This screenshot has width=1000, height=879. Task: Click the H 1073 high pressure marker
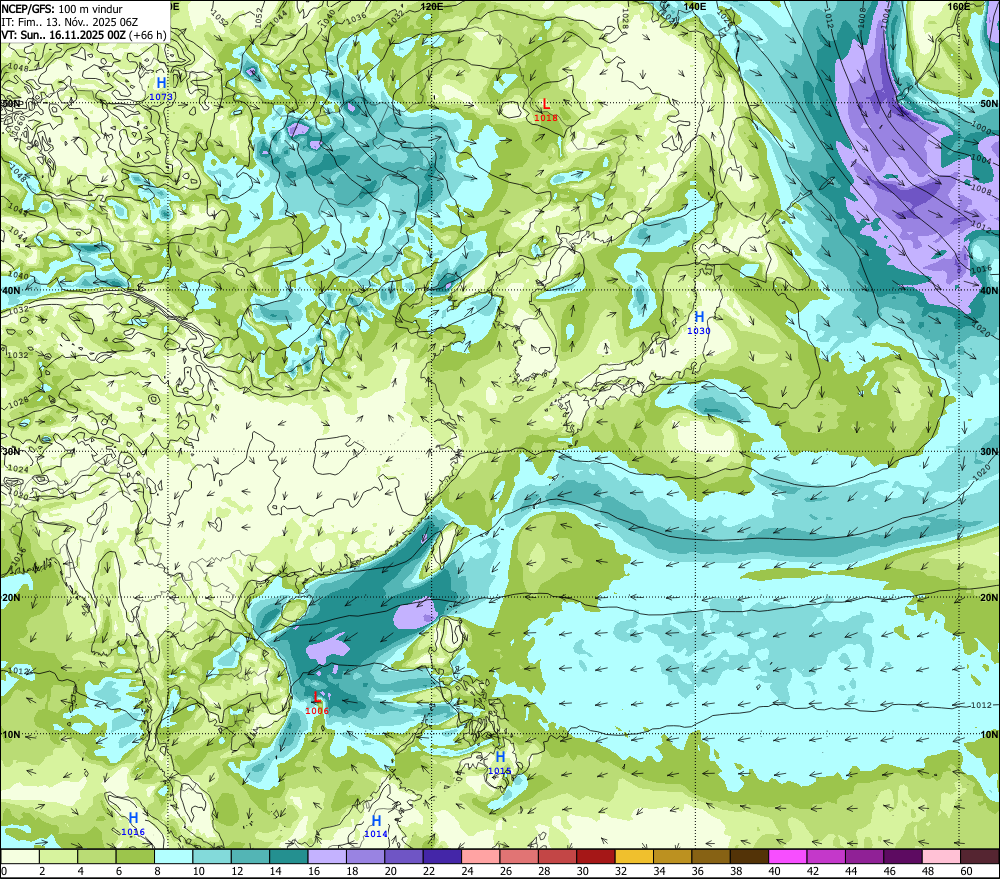[x=161, y=89]
